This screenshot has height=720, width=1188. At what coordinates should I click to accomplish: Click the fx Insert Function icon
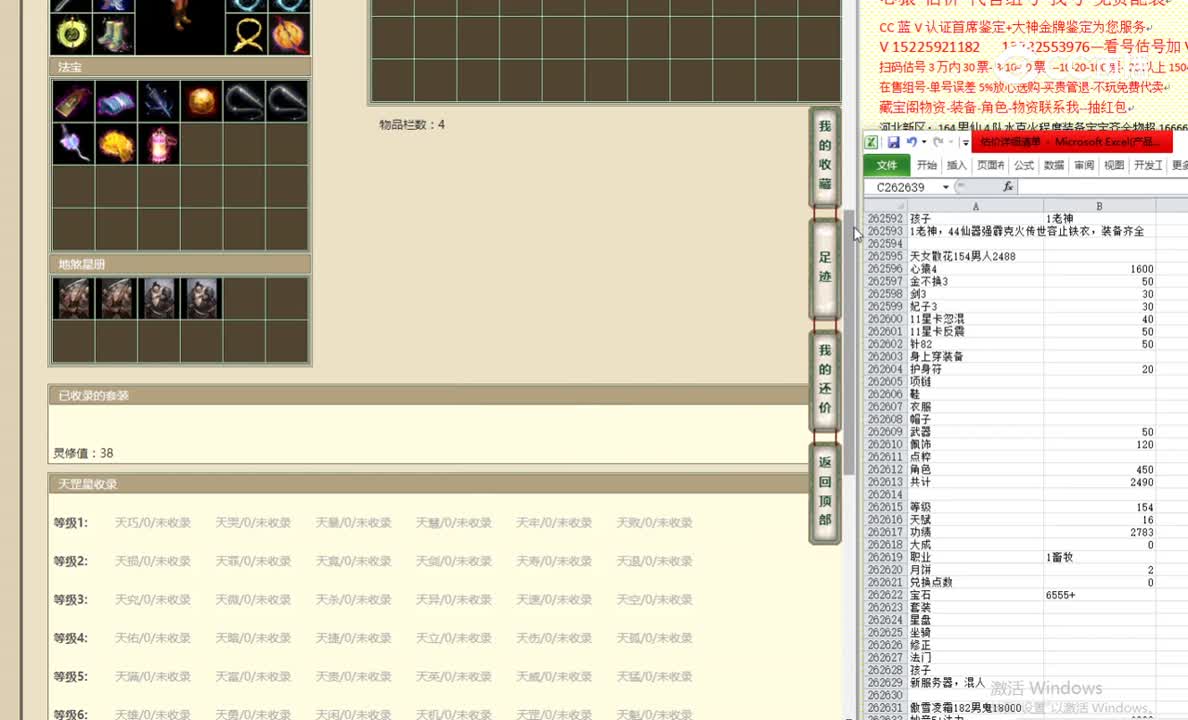point(1008,186)
